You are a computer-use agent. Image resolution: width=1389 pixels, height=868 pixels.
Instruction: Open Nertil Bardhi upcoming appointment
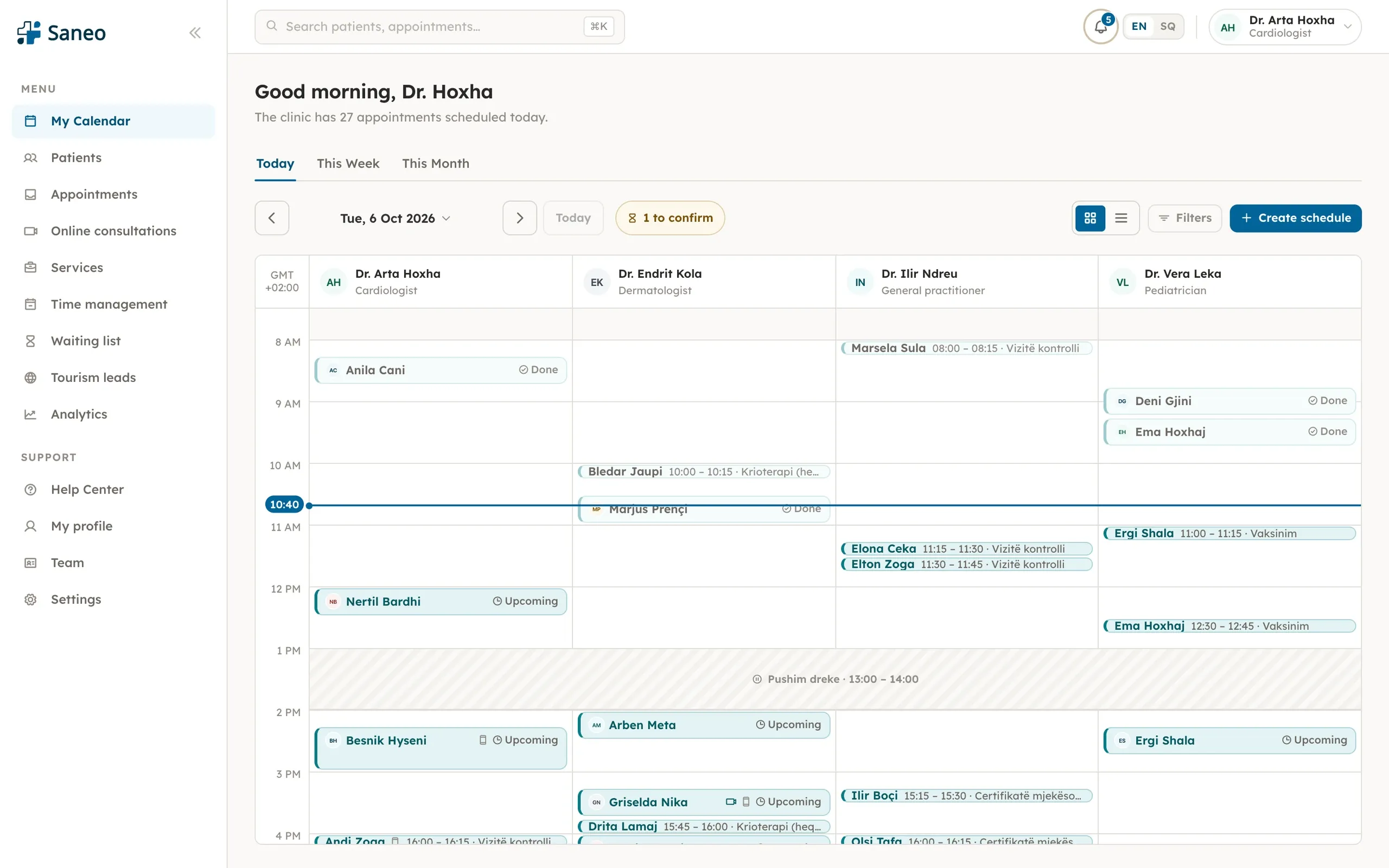(441, 602)
